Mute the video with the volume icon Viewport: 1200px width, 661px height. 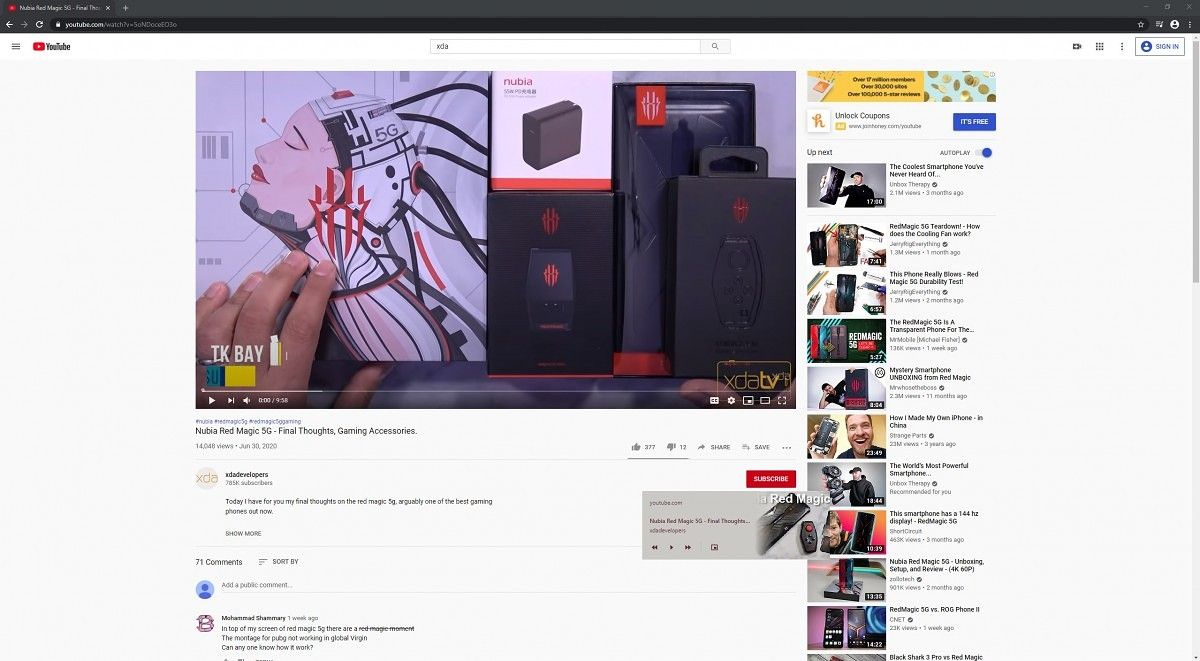pos(246,400)
